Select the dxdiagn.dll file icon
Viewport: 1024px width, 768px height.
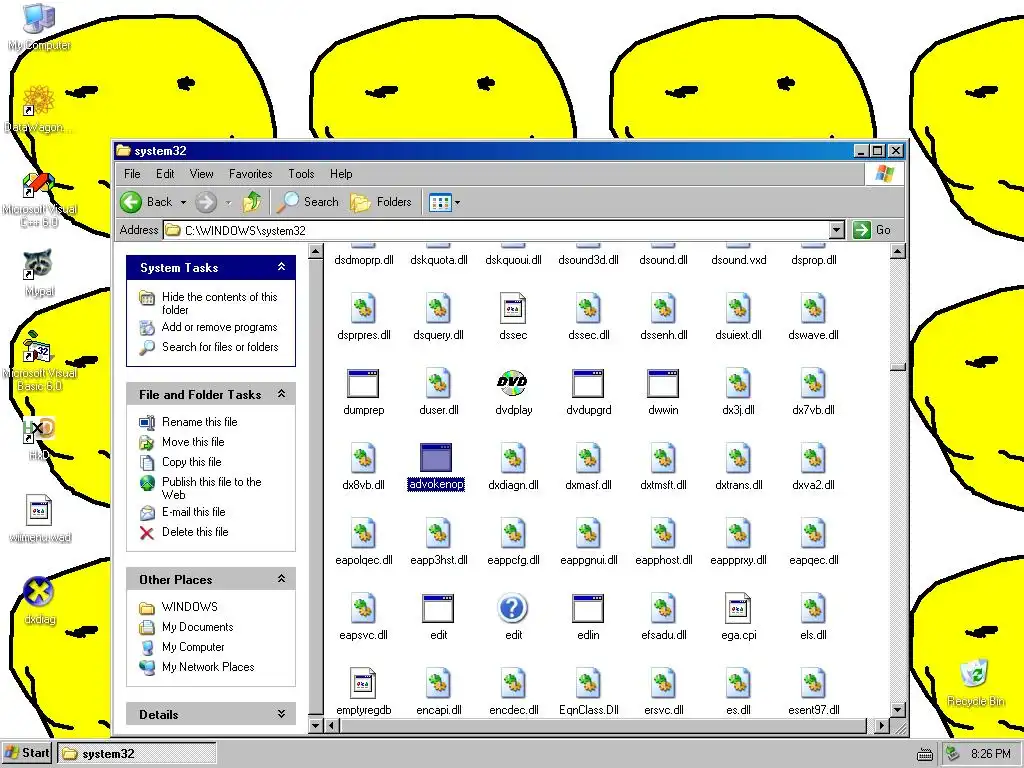click(513, 458)
